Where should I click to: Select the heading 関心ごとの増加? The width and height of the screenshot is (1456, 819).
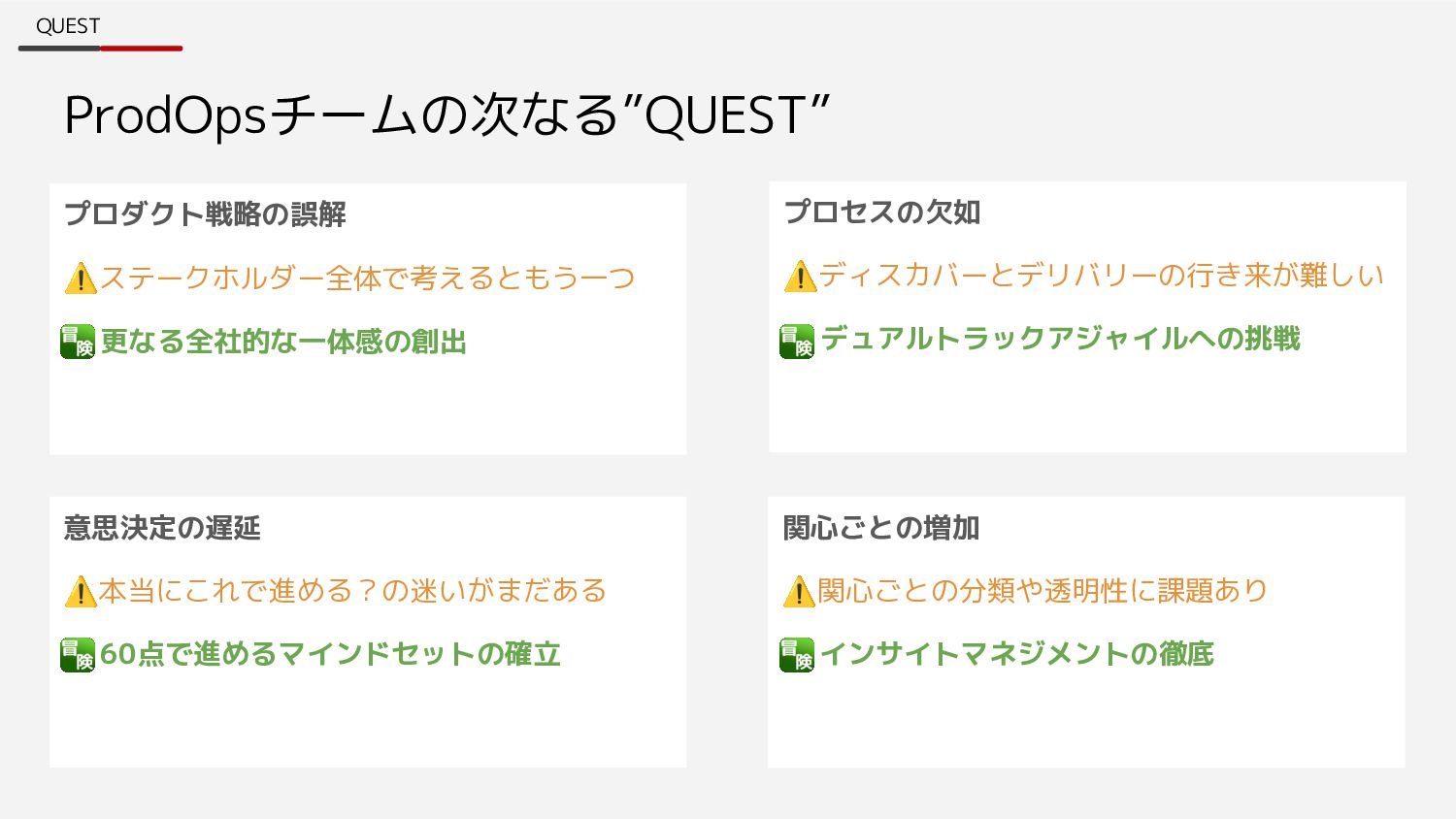click(880, 527)
